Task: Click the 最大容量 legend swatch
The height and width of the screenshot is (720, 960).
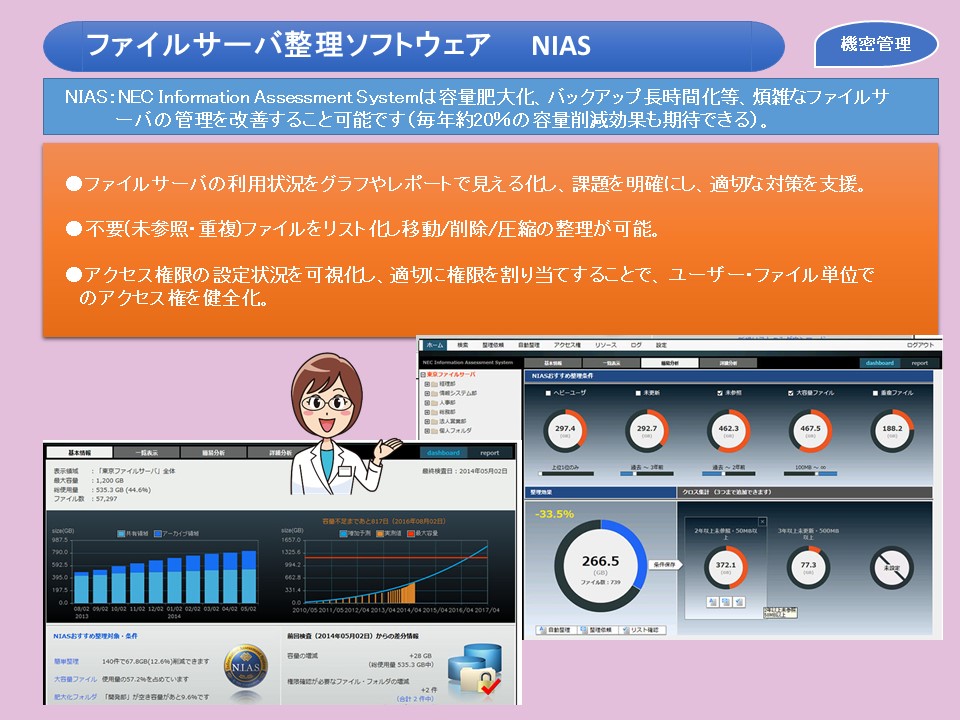Action: point(411,534)
